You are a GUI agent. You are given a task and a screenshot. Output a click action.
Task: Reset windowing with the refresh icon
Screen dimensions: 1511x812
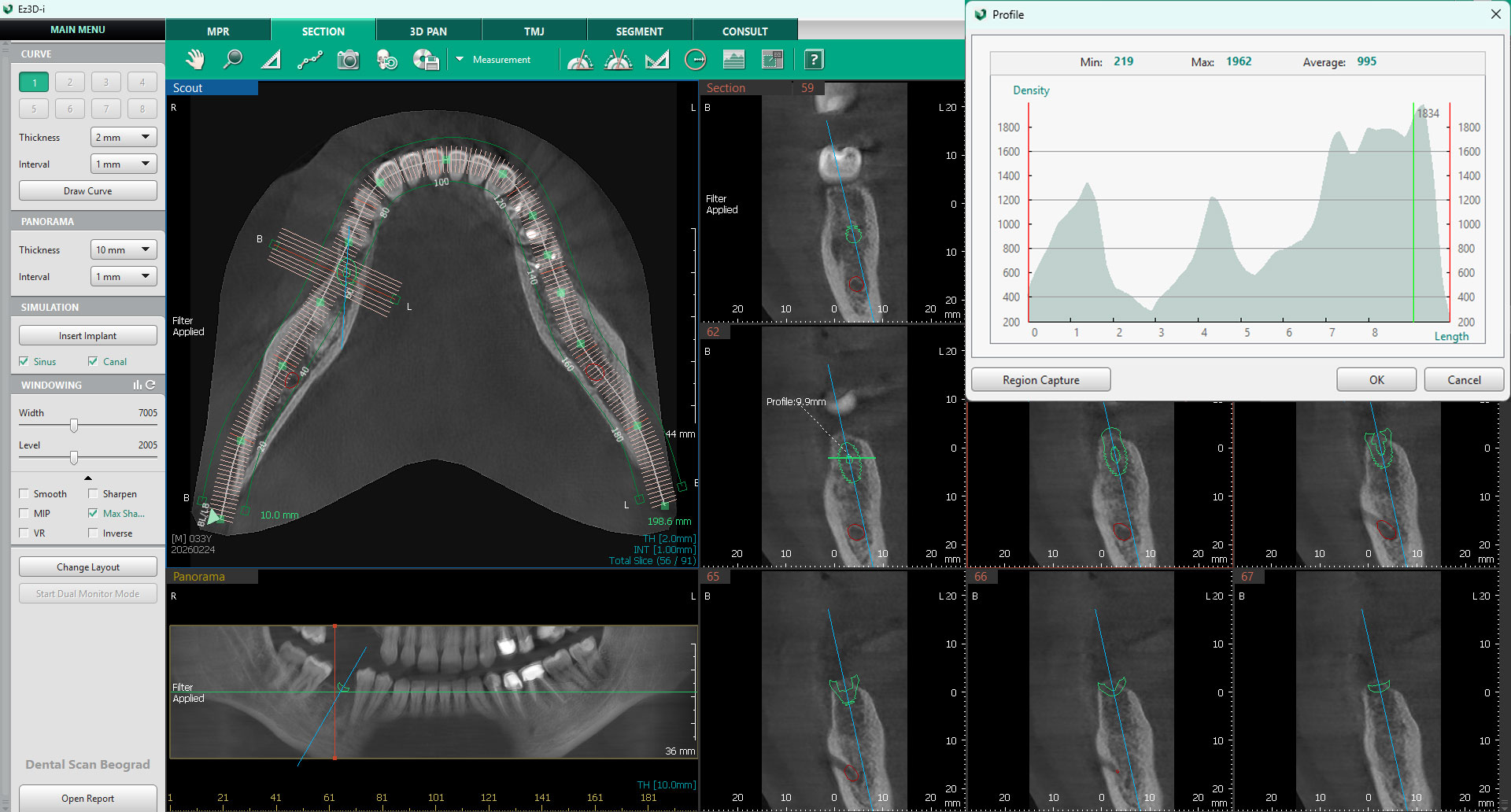click(151, 385)
